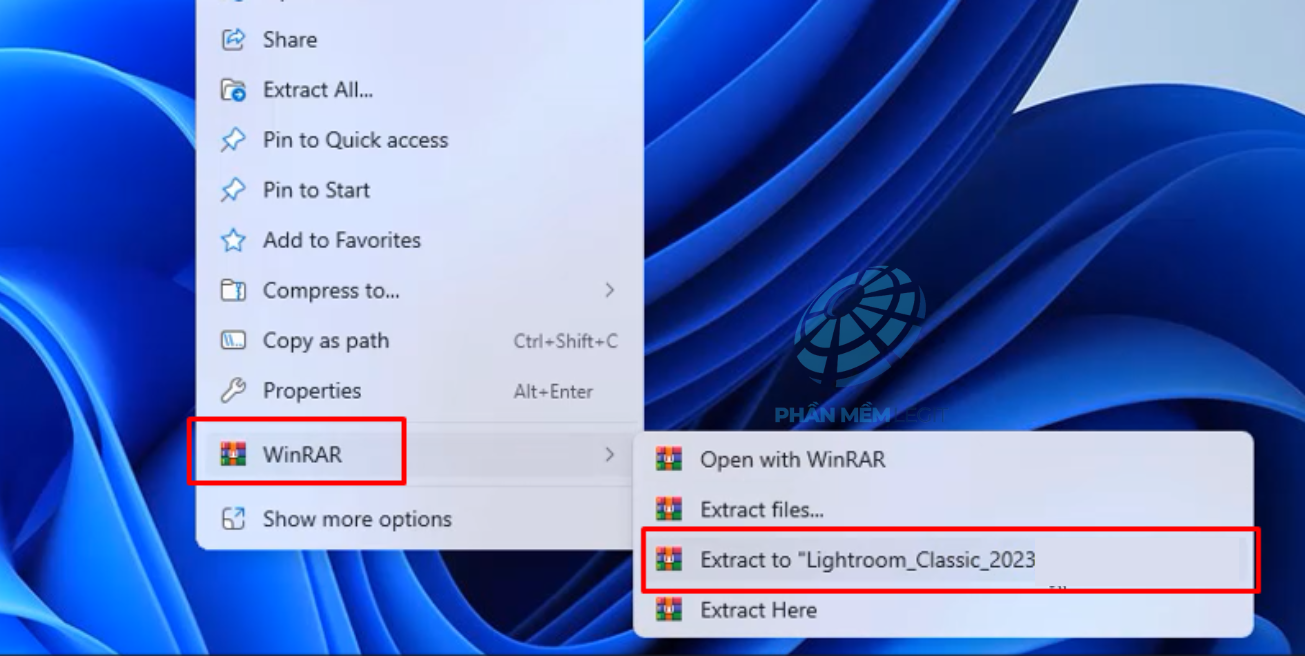Choose Extract files... from WinRAR submenu

[944, 509]
